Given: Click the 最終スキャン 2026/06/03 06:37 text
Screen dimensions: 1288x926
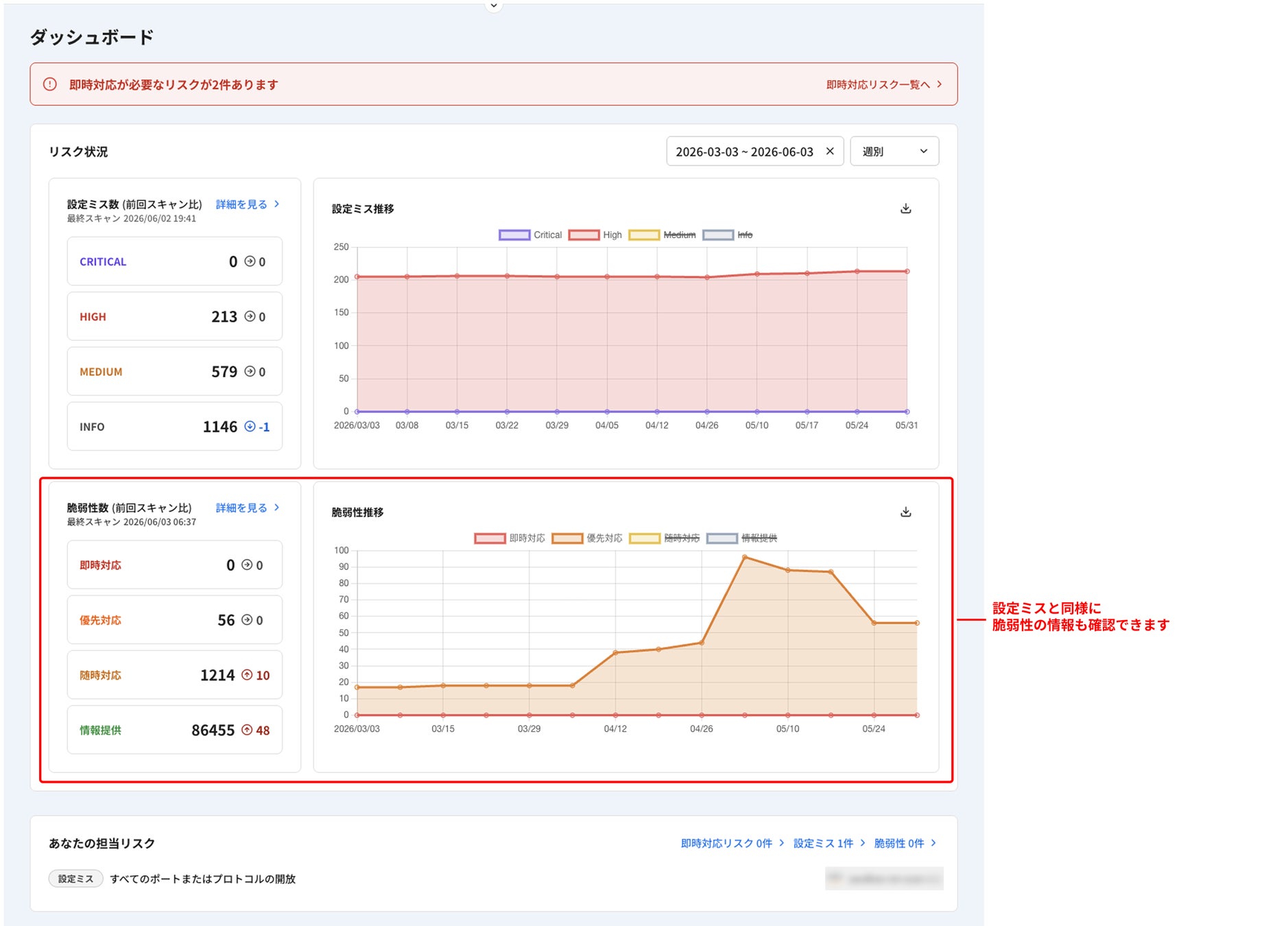Looking at the screenshot, I should click(132, 522).
